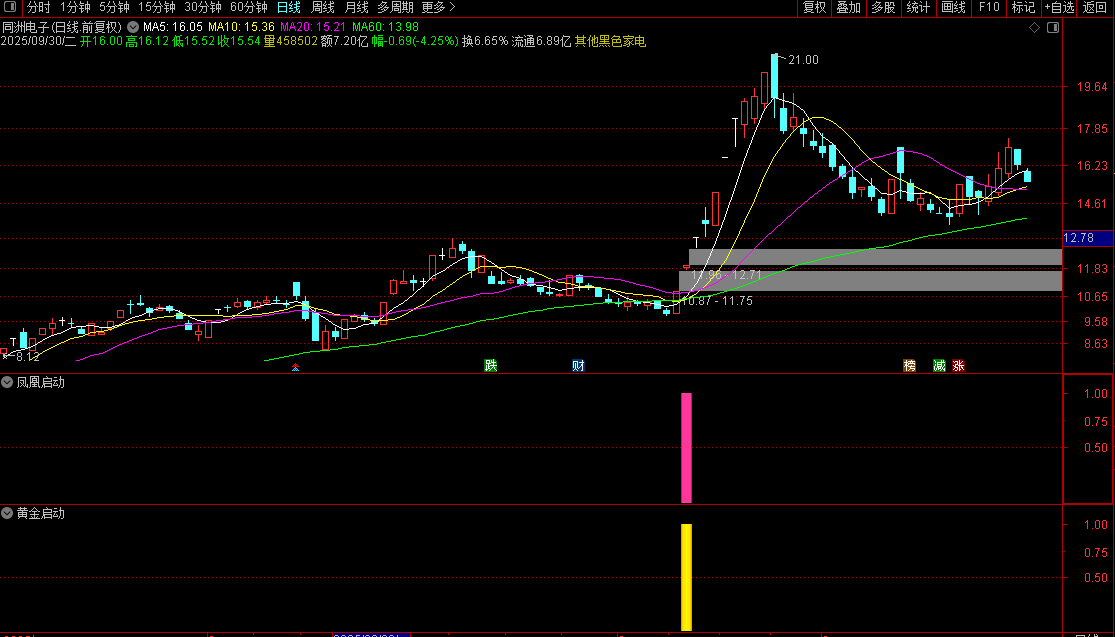Switch to 5分钟 period
This screenshot has width=1115, height=637.
coord(114,7)
